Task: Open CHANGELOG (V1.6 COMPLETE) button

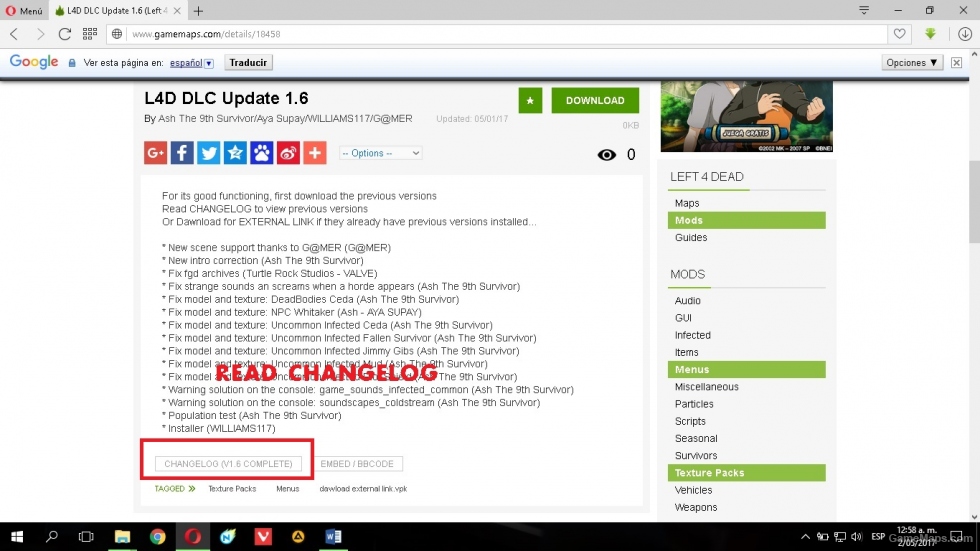Action: [228, 464]
